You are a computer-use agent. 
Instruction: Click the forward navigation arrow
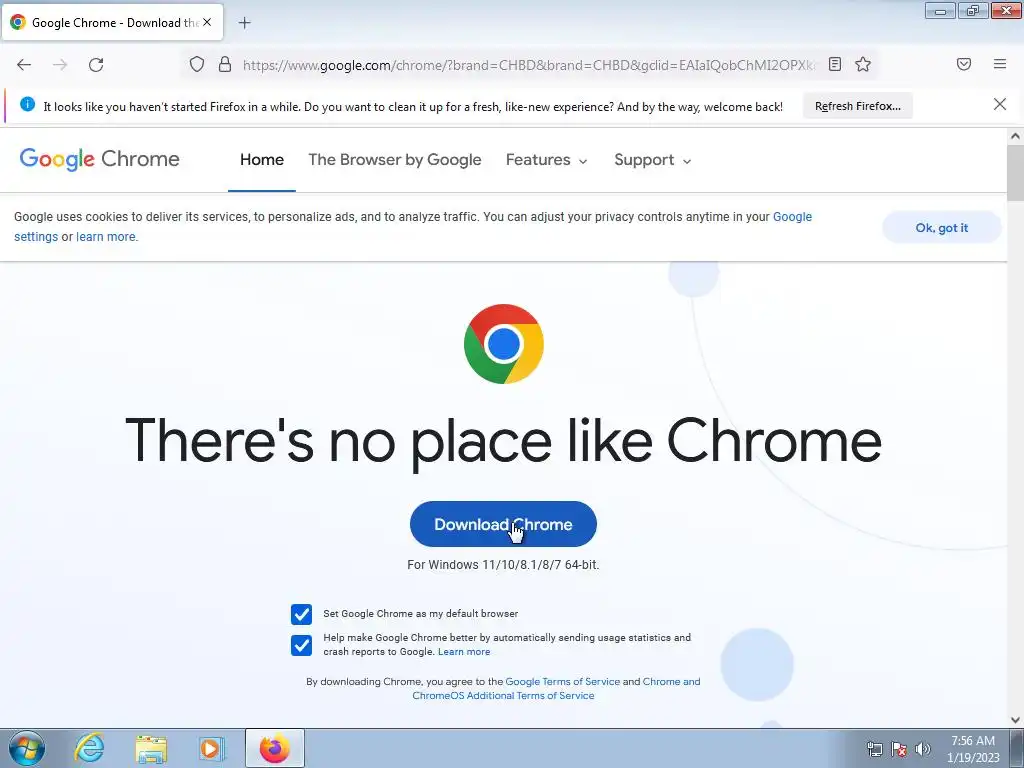tap(60, 65)
